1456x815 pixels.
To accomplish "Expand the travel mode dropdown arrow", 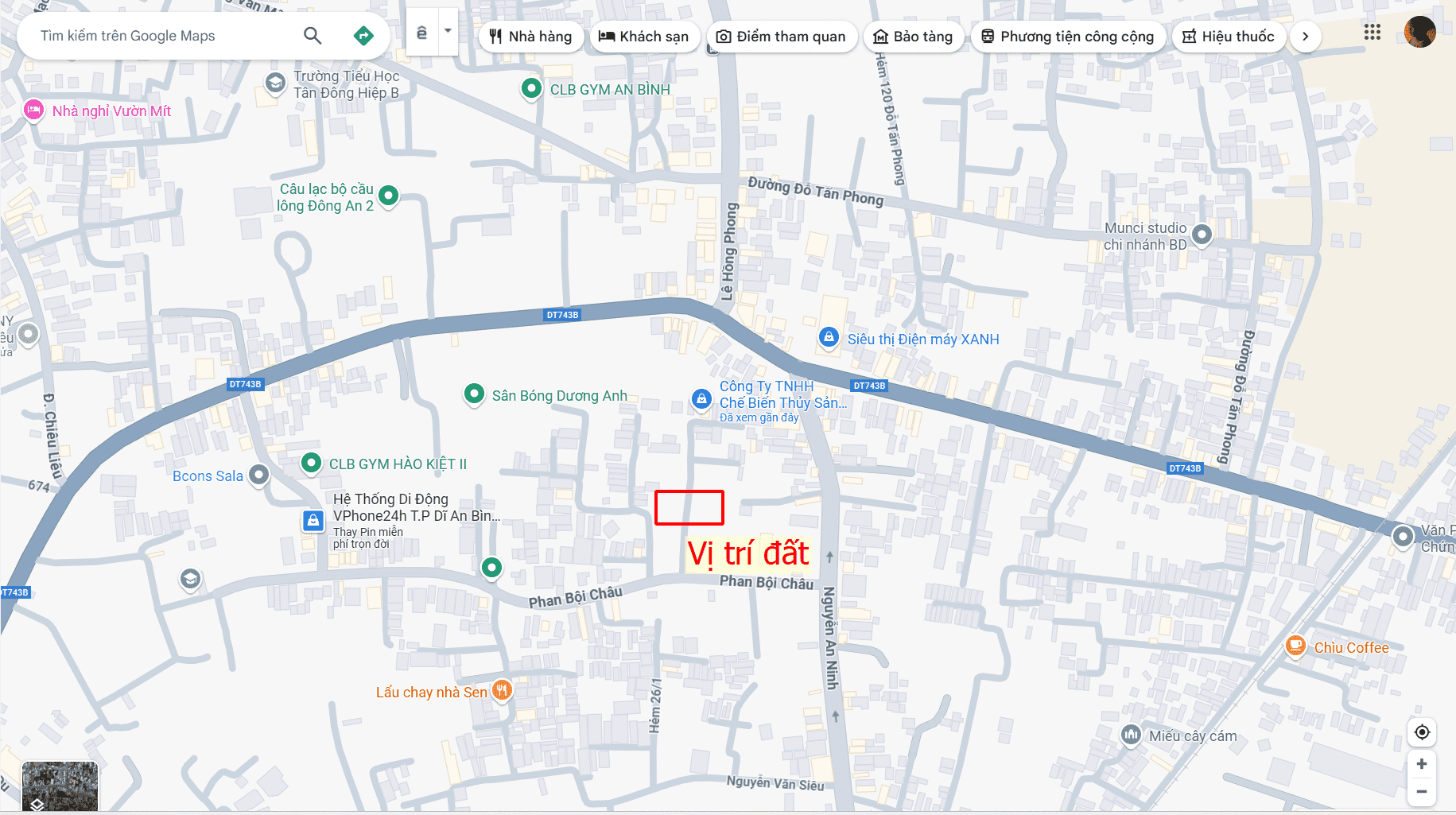I will (x=448, y=32).
